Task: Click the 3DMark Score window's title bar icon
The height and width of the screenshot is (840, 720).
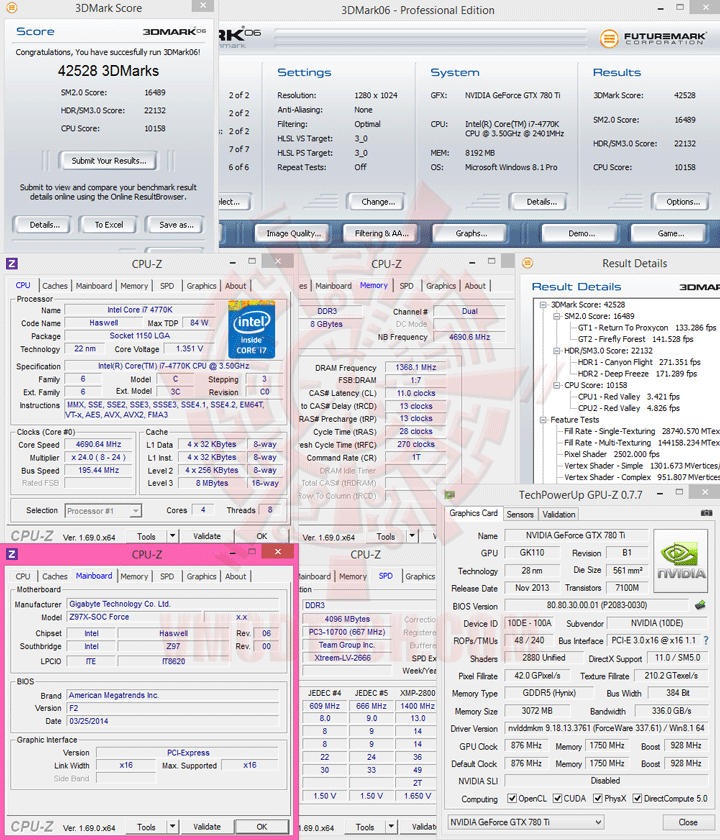Action: point(12,8)
